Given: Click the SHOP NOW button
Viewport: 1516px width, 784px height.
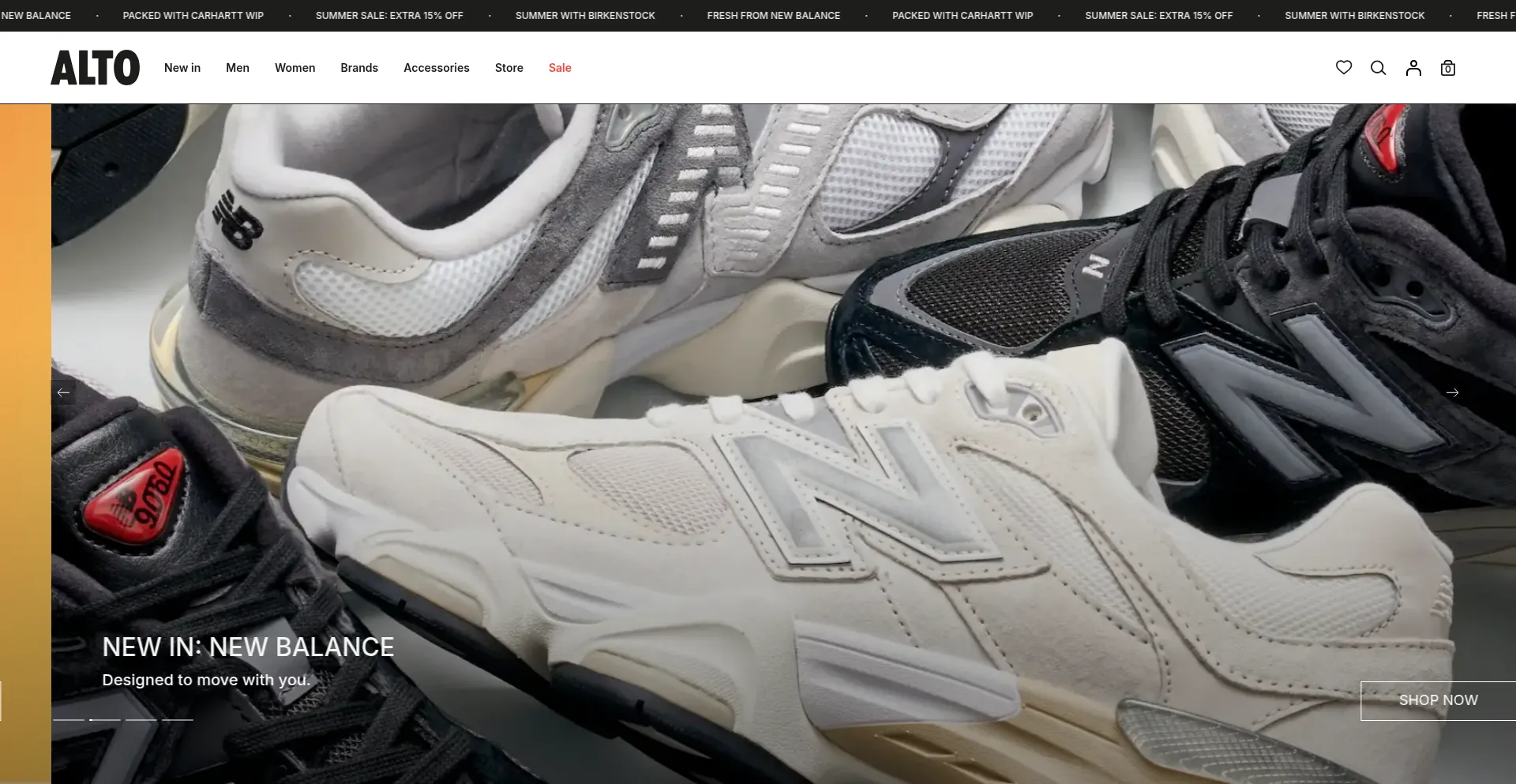Looking at the screenshot, I should click(1437, 700).
